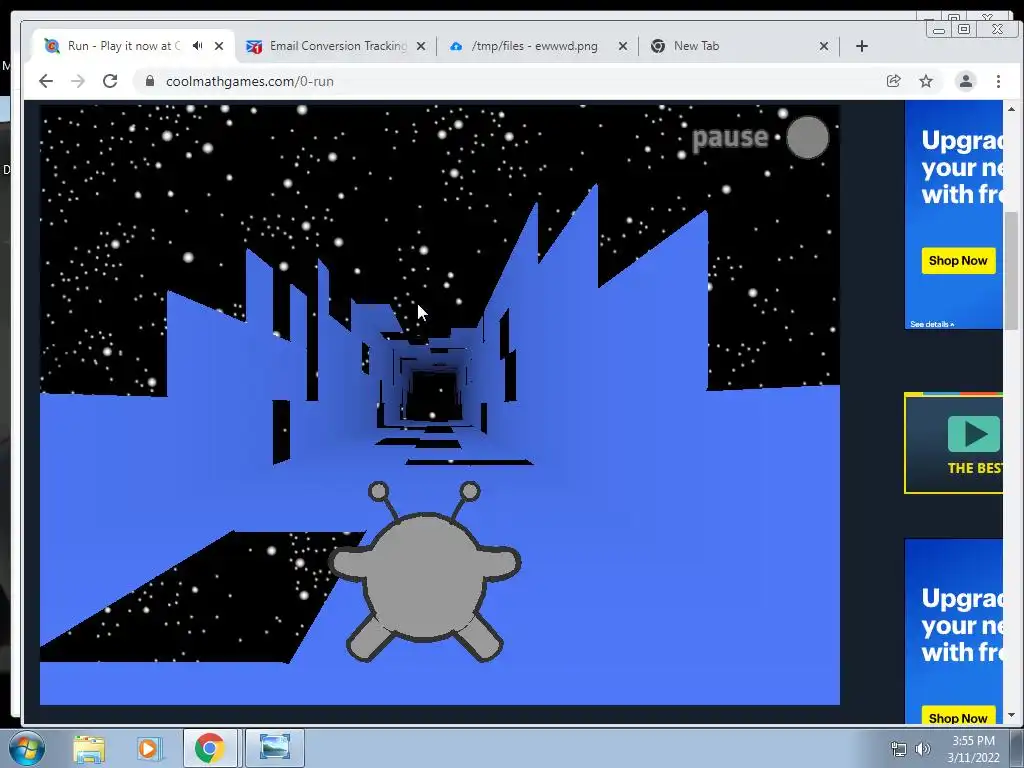Play the video in THE BEST ad box

coord(974,434)
